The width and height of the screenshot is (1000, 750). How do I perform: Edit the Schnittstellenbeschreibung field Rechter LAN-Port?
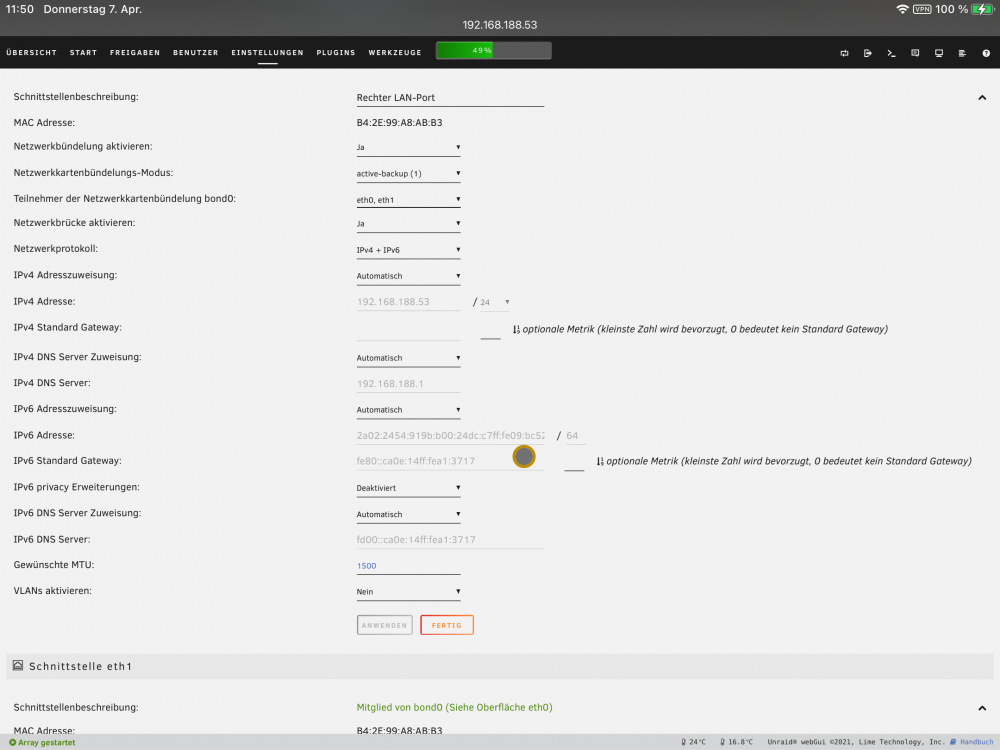pos(450,98)
